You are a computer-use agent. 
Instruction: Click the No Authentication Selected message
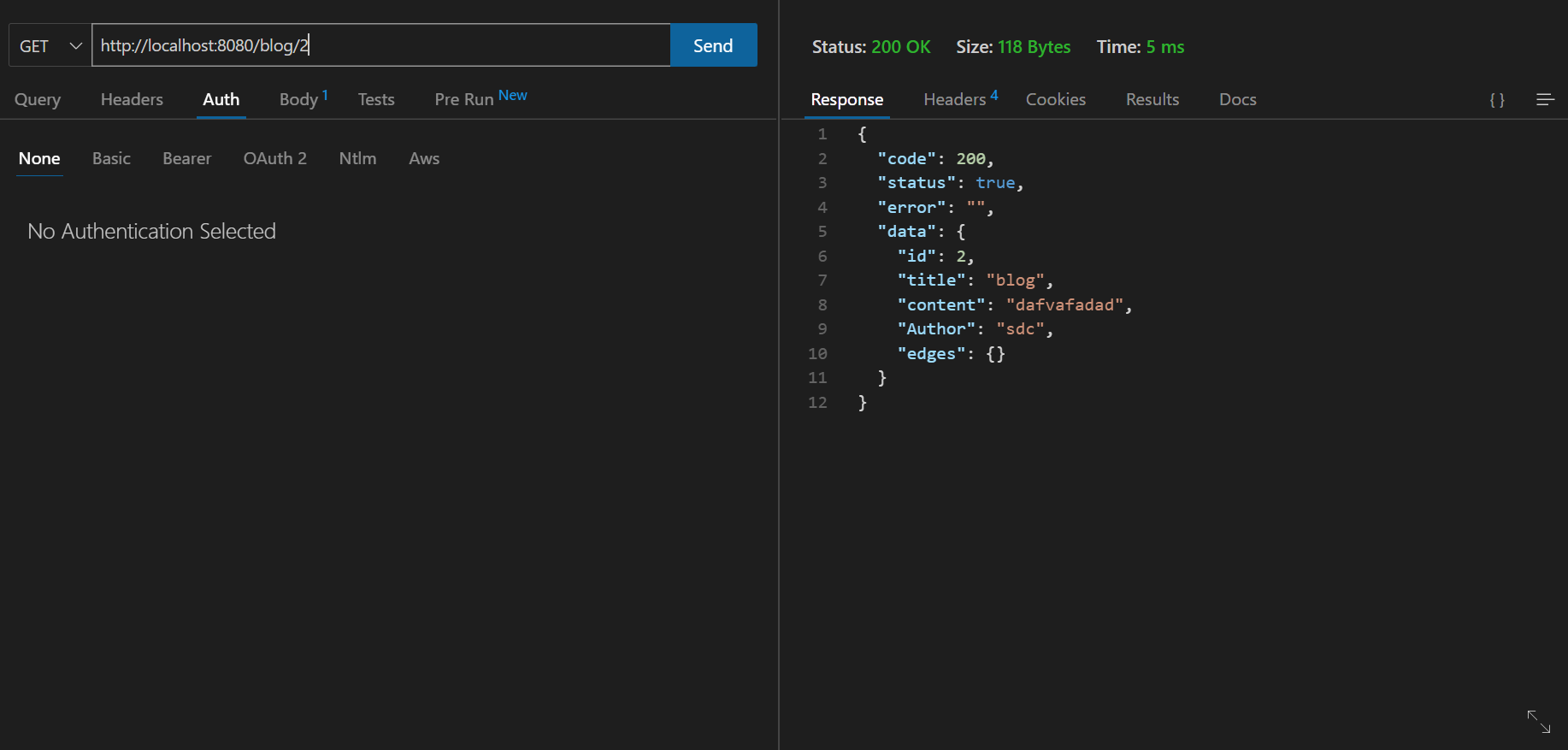tap(152, 232)
